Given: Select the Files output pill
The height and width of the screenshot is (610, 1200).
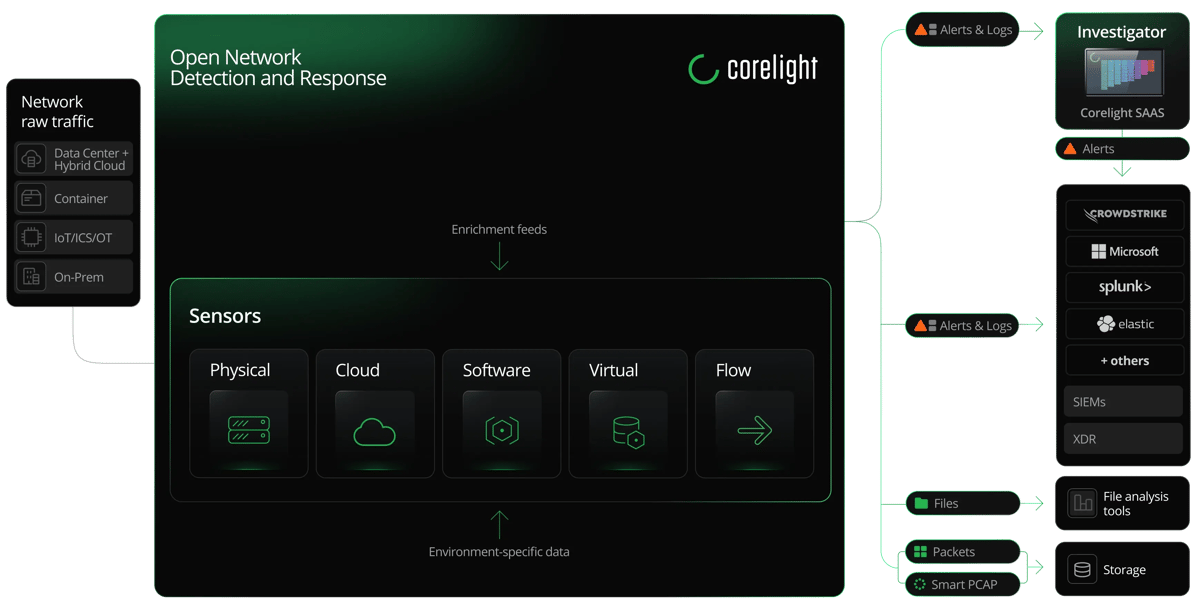Looking at the screenshot, I should coord(962,503).
